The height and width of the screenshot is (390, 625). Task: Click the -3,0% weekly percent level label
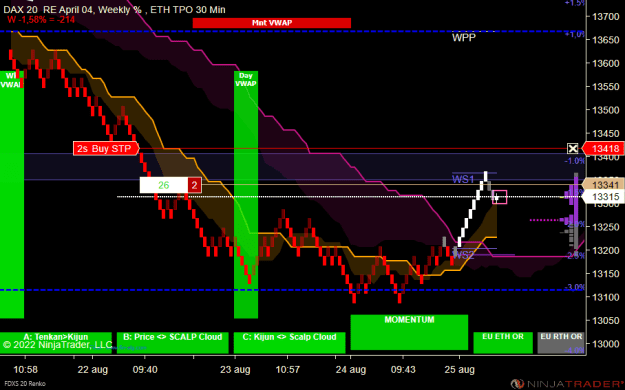(x=576, y=287)
